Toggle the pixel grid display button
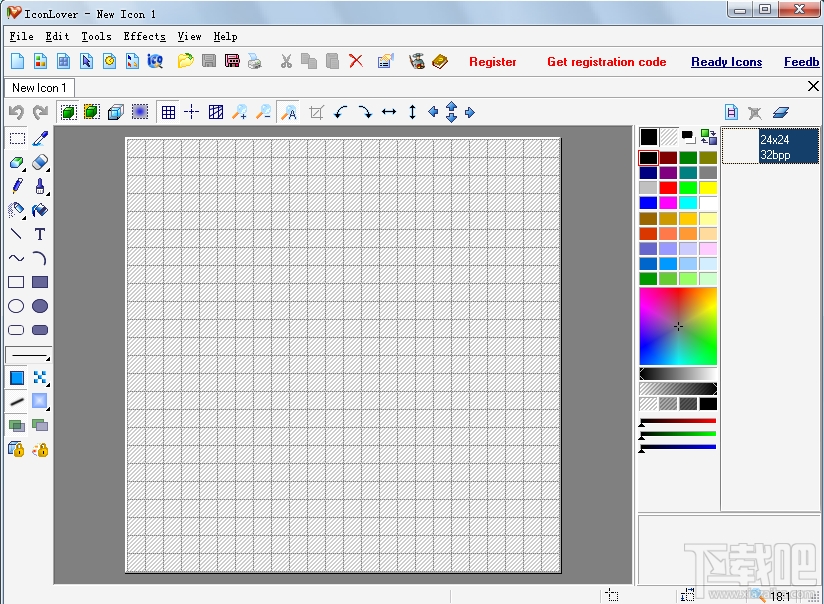The width and height of the screenshot is (824, 604). click(168, 112)
